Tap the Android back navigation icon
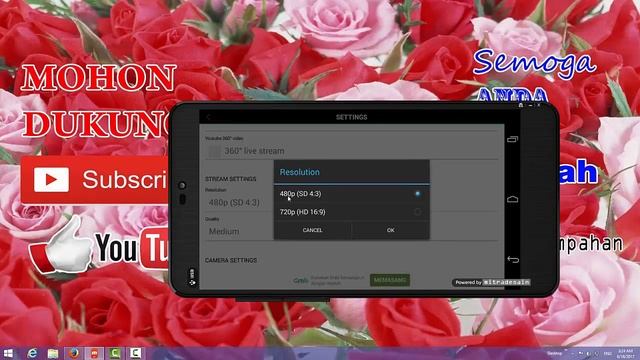 pyautogui.click(x=513, y=260)
